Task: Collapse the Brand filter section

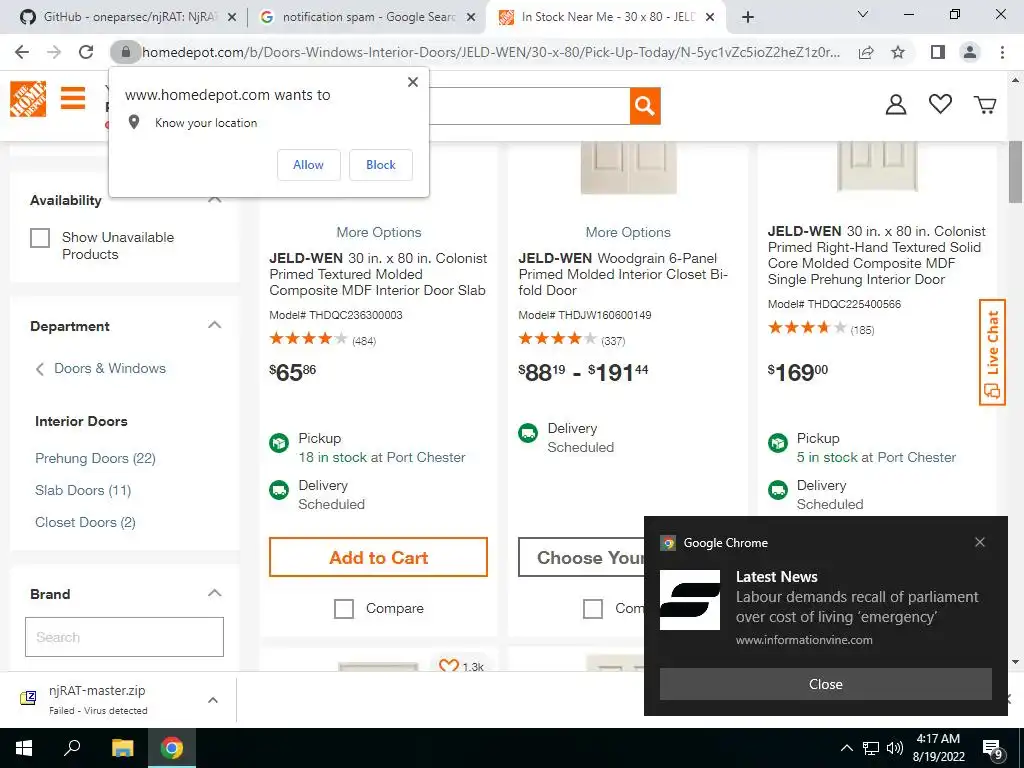Action: tap(214, 593)
